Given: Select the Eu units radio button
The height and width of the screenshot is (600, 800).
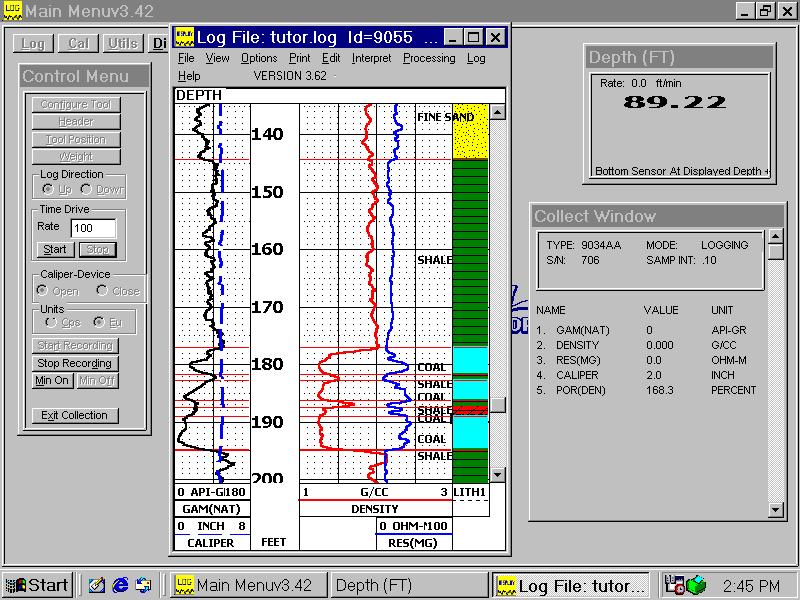Looking at the screenshot, I should (x=98, y=323).
